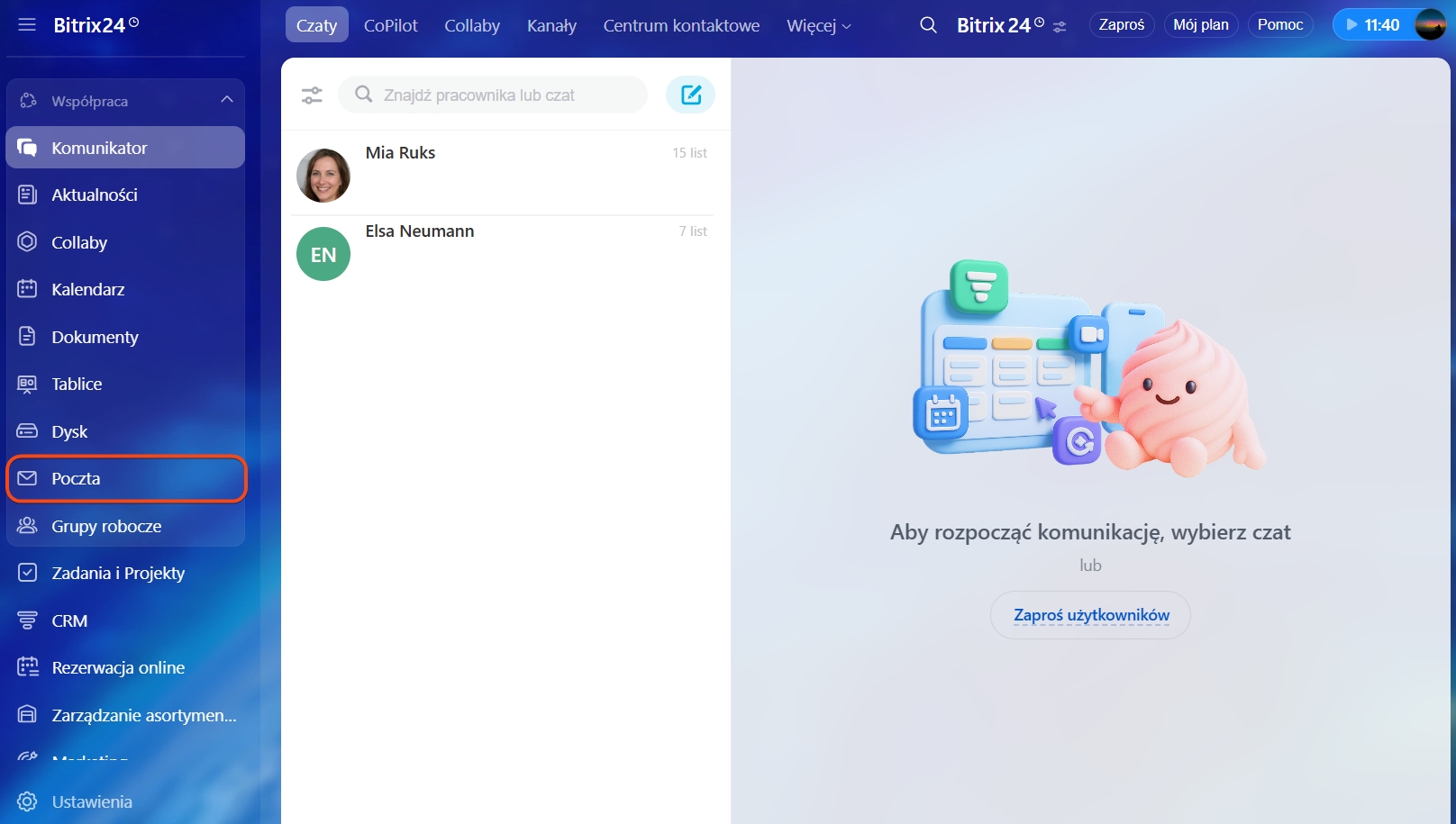Click the Collaby hexagon icon in sidebar

pyautogui.click(x=27, y=242)
